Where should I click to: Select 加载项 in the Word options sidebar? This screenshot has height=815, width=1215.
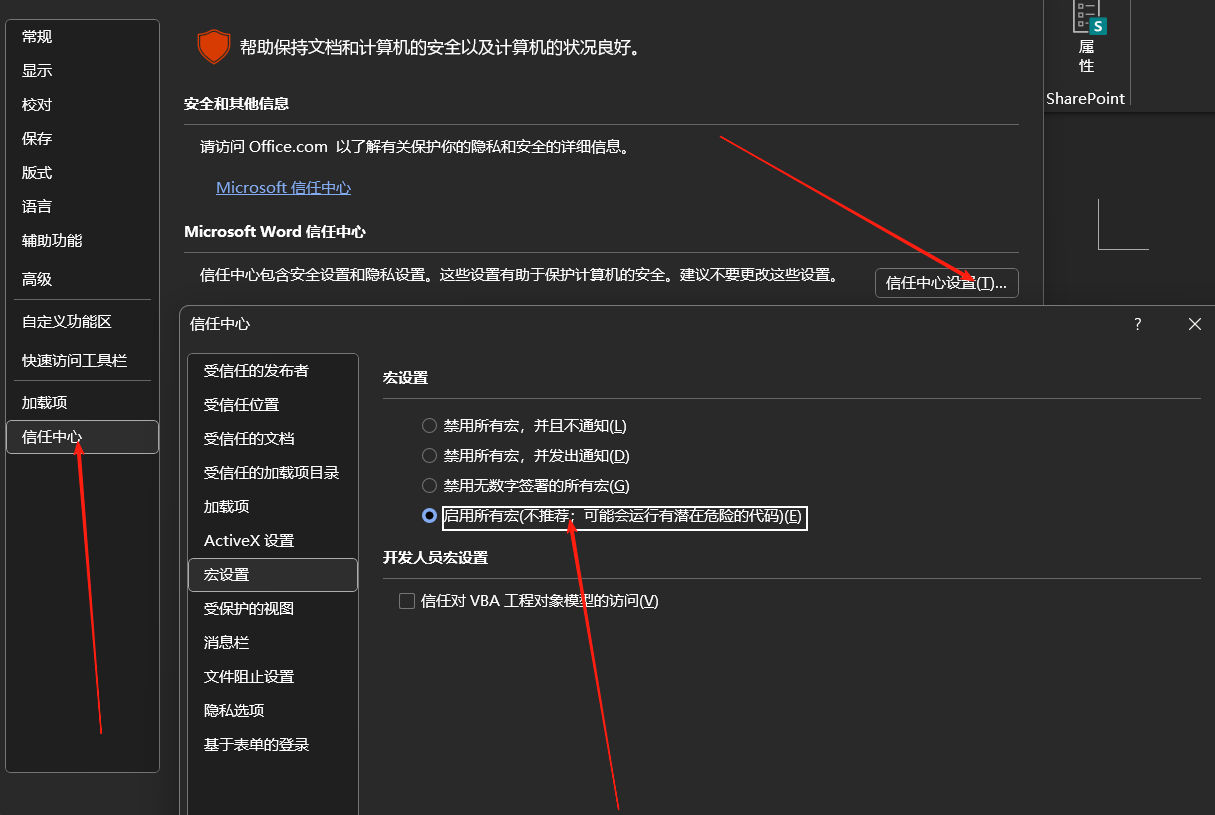point(82,403)
